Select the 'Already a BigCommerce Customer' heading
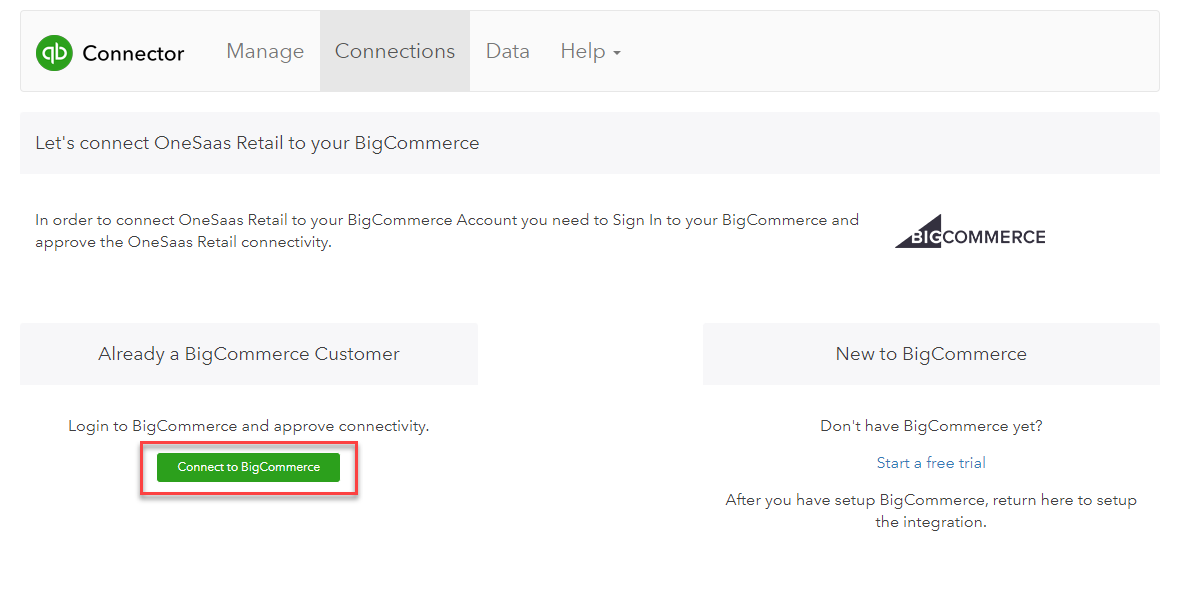 click(x=249, y=354)
